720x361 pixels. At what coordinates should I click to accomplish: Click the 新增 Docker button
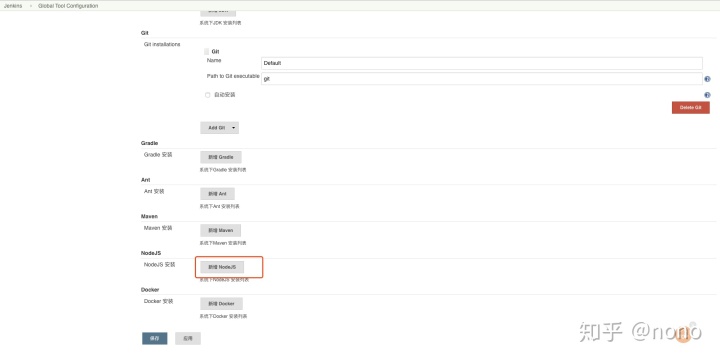(221, 304)
